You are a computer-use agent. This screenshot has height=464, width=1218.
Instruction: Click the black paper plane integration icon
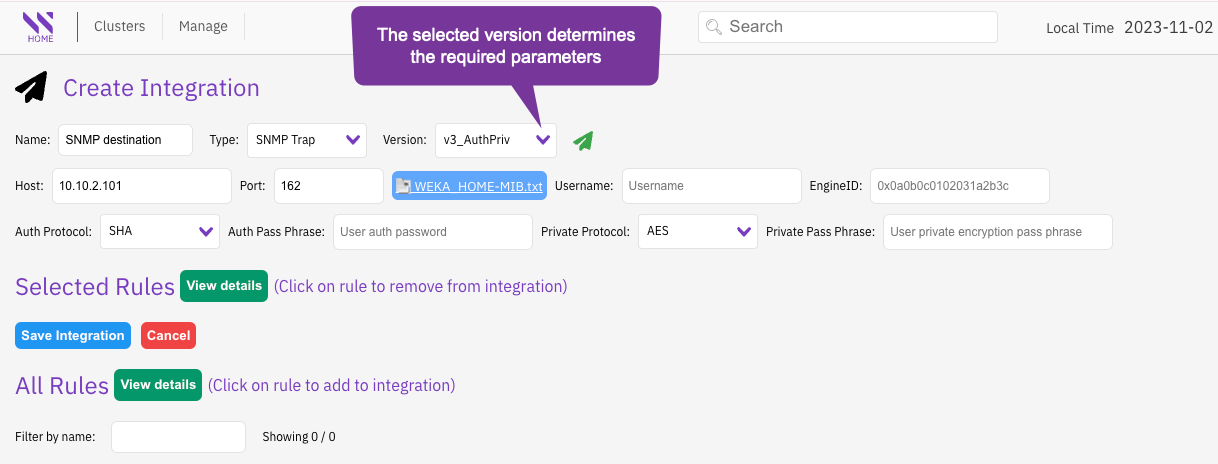pyautogui.click(x=31, y=88)
